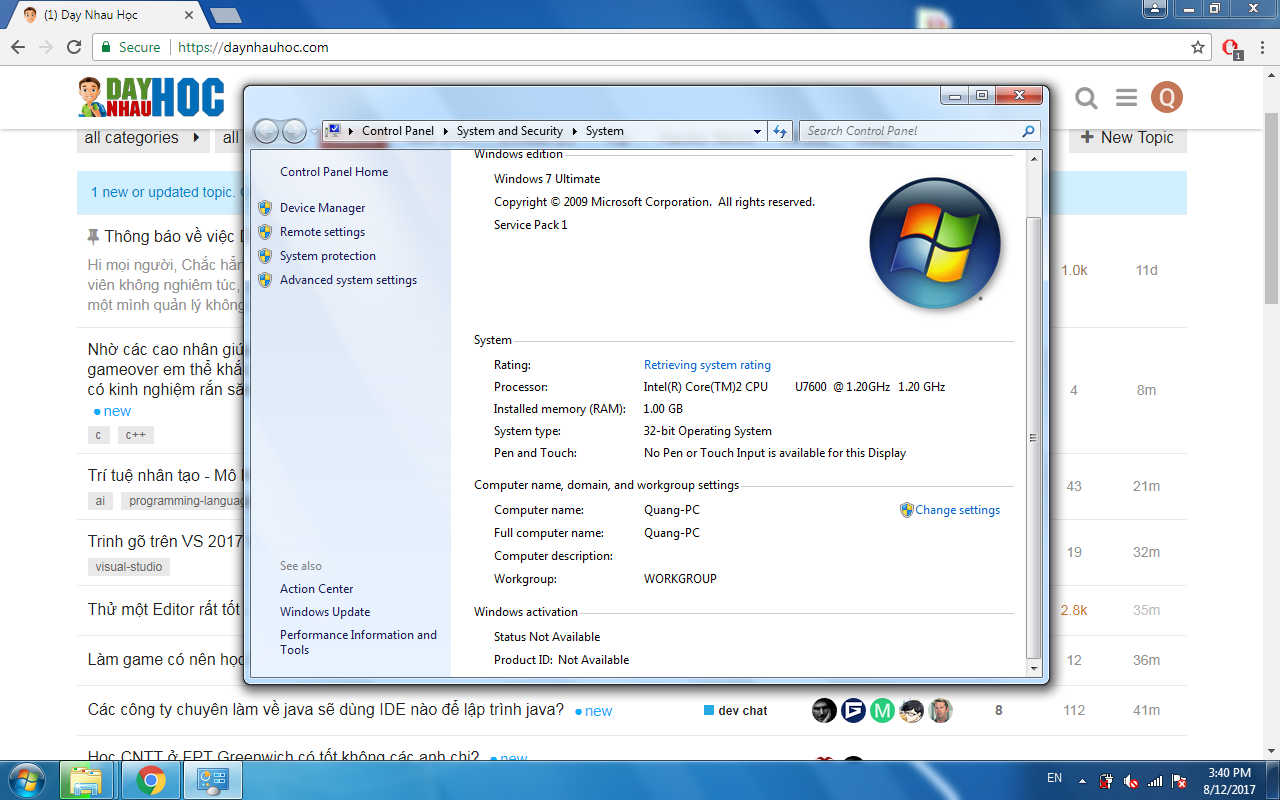Click the c++ tag
Image resolution: width=1280 pixels, height=800 pixels.
(x=136, y=435)
